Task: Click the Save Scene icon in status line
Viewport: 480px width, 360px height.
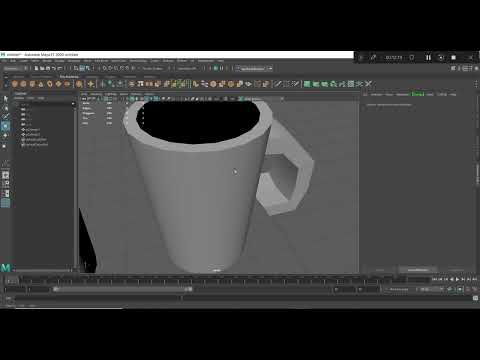Action: click(x=48, y=68)
